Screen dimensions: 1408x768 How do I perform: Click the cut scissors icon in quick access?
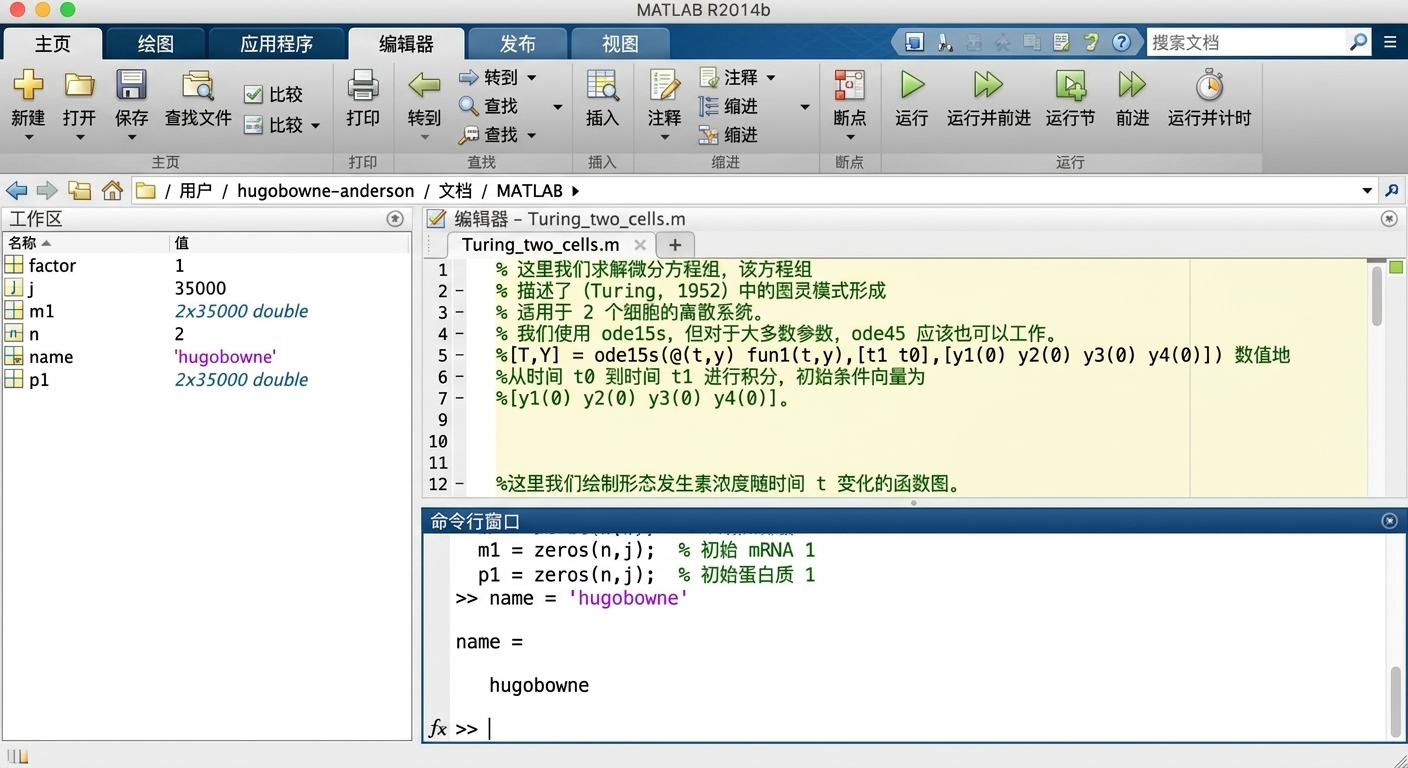coord(944,42)
